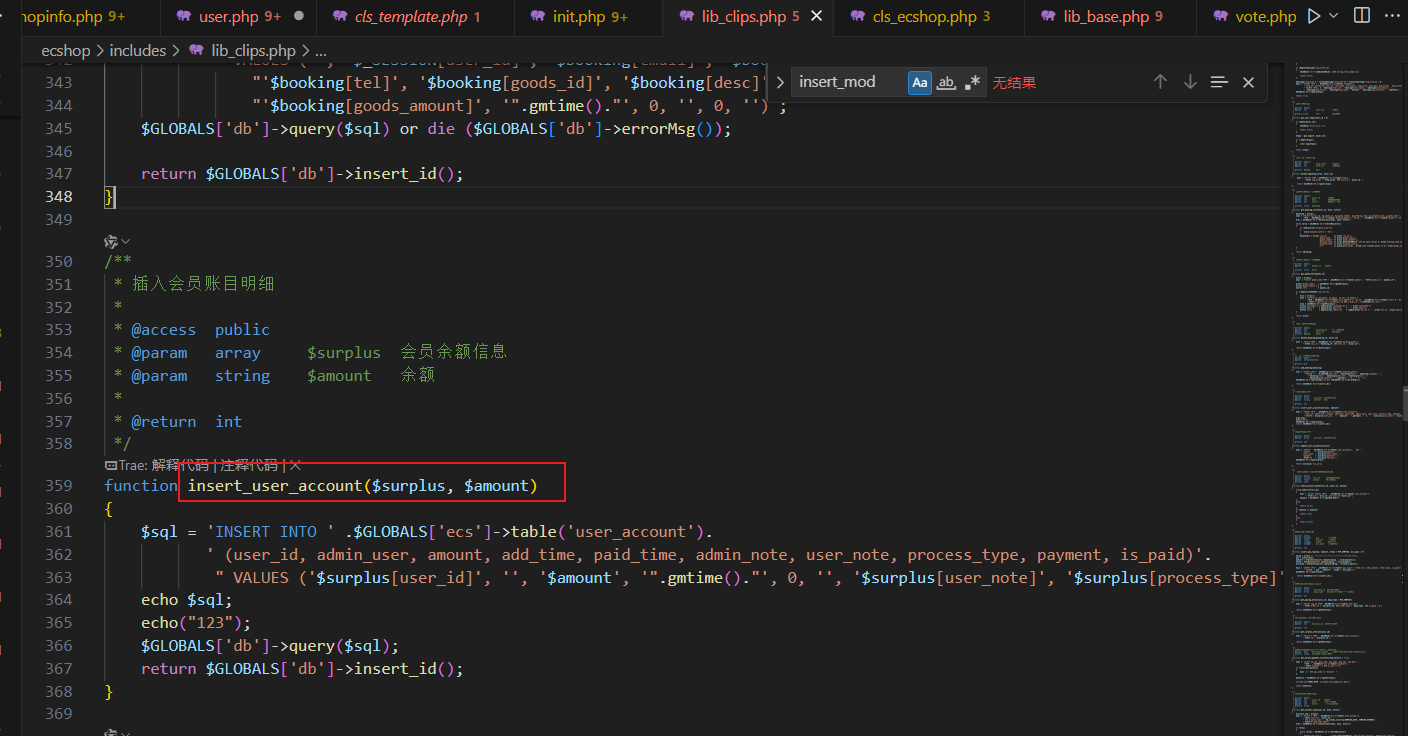
Task: Click the Trae 解释代码 code lens link
Action: pos(180,465)
